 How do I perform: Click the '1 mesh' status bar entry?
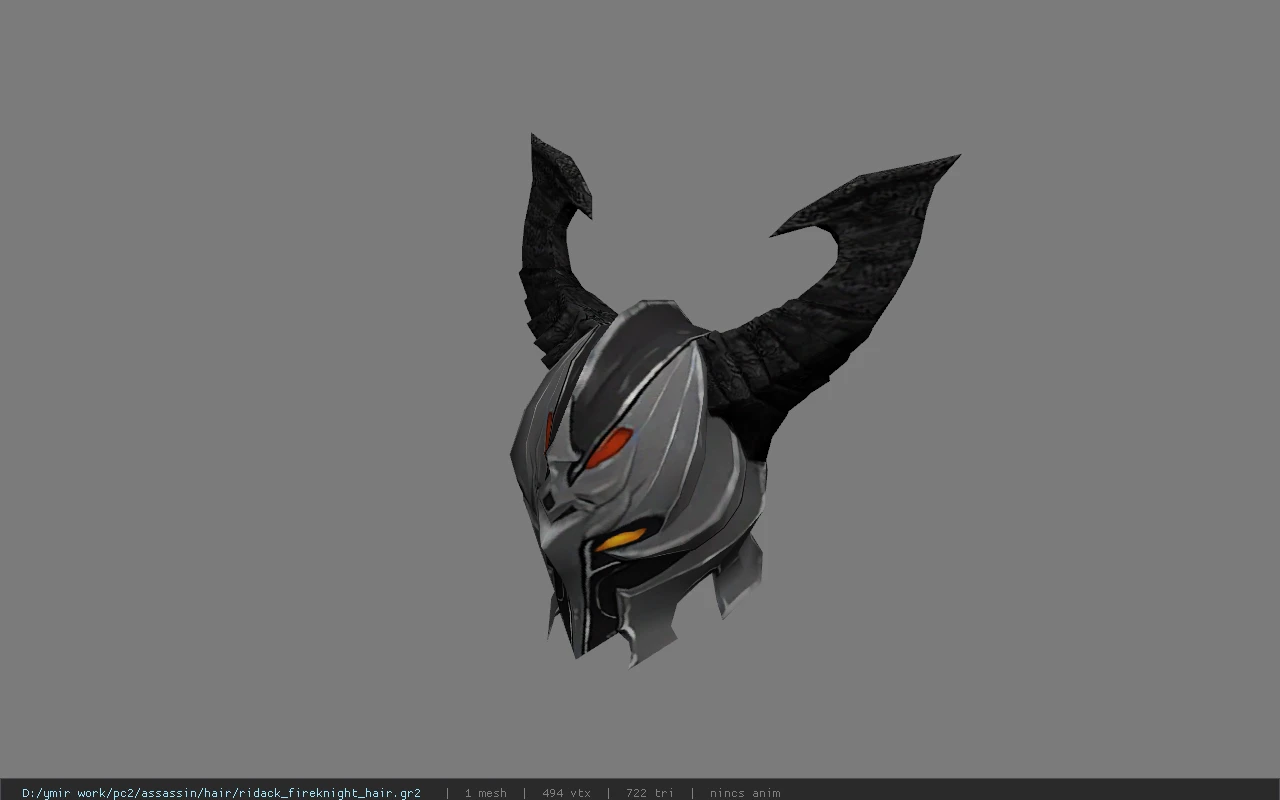485,793
